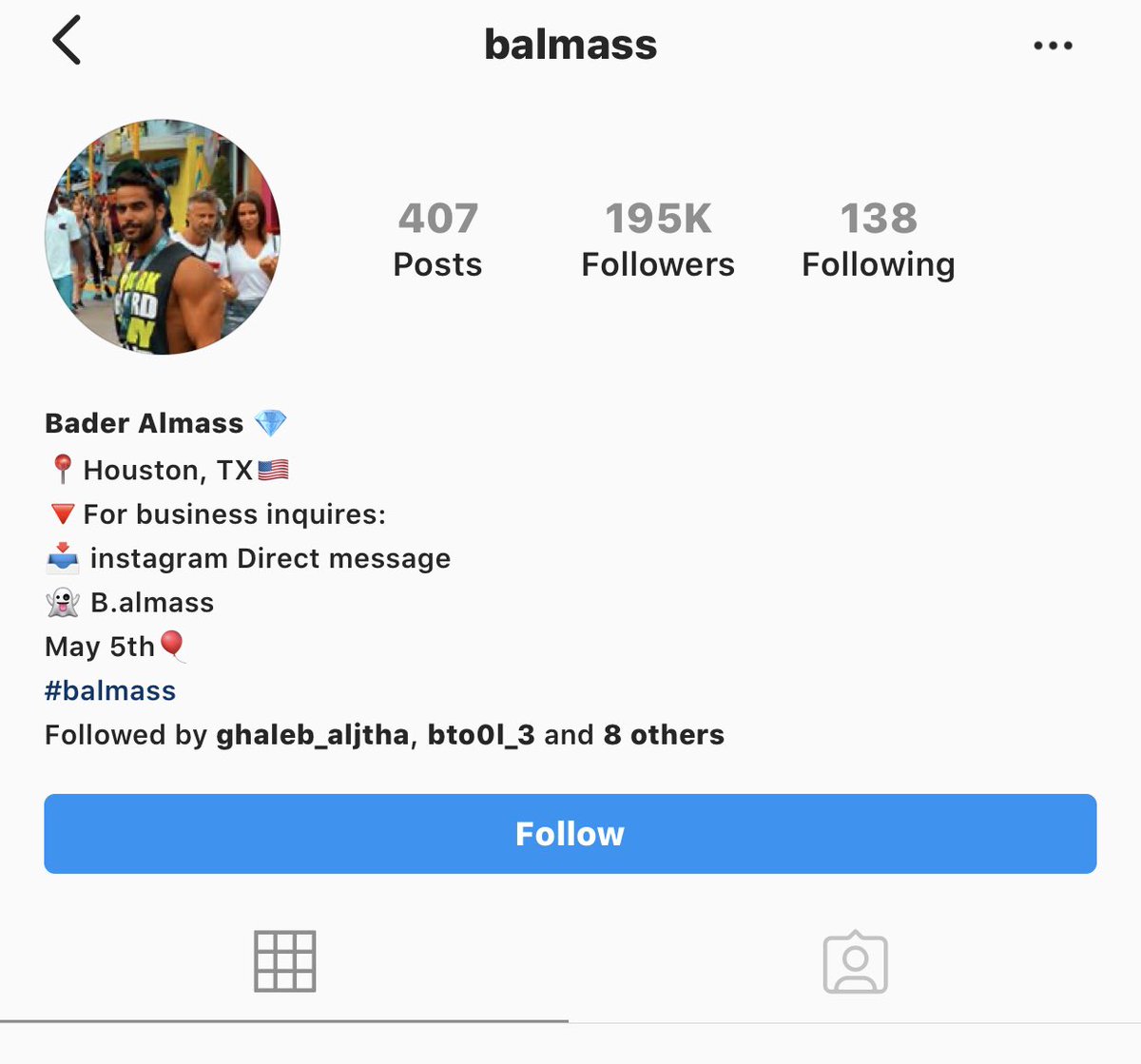Tap the ghost icon beside B.almass
Viewport: 1141px width, 1064px height.
point(63,602)
